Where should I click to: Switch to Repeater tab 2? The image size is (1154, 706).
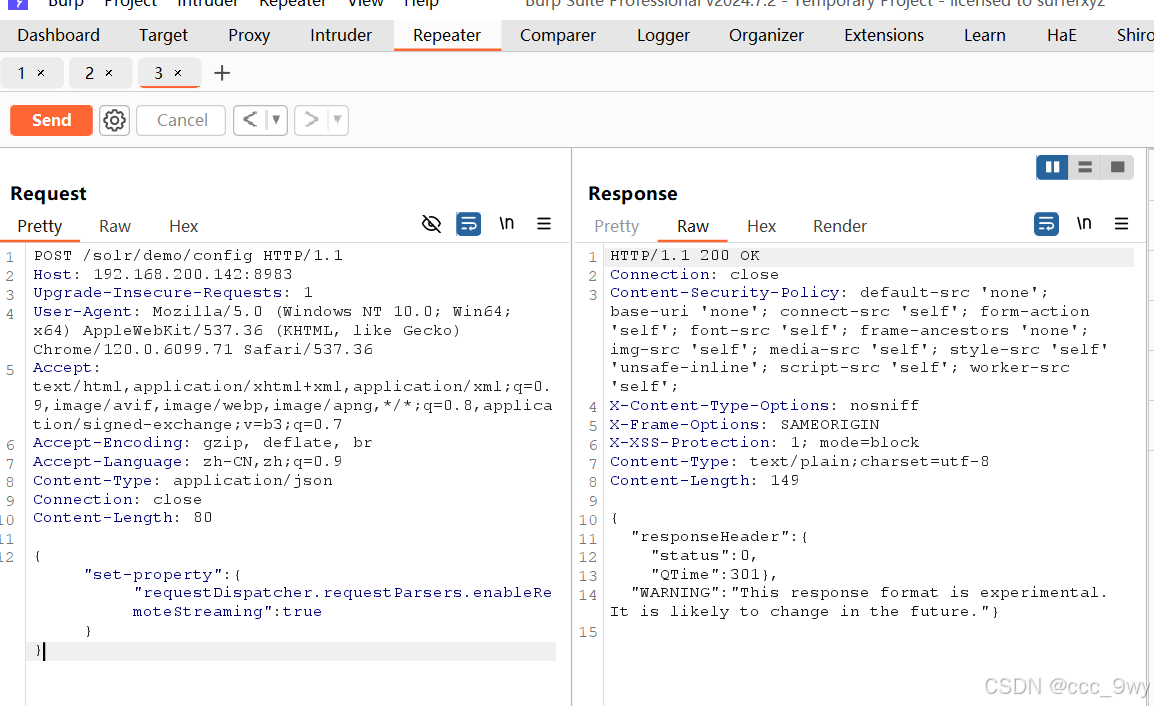pyautogui.click(x=89, y=73)
